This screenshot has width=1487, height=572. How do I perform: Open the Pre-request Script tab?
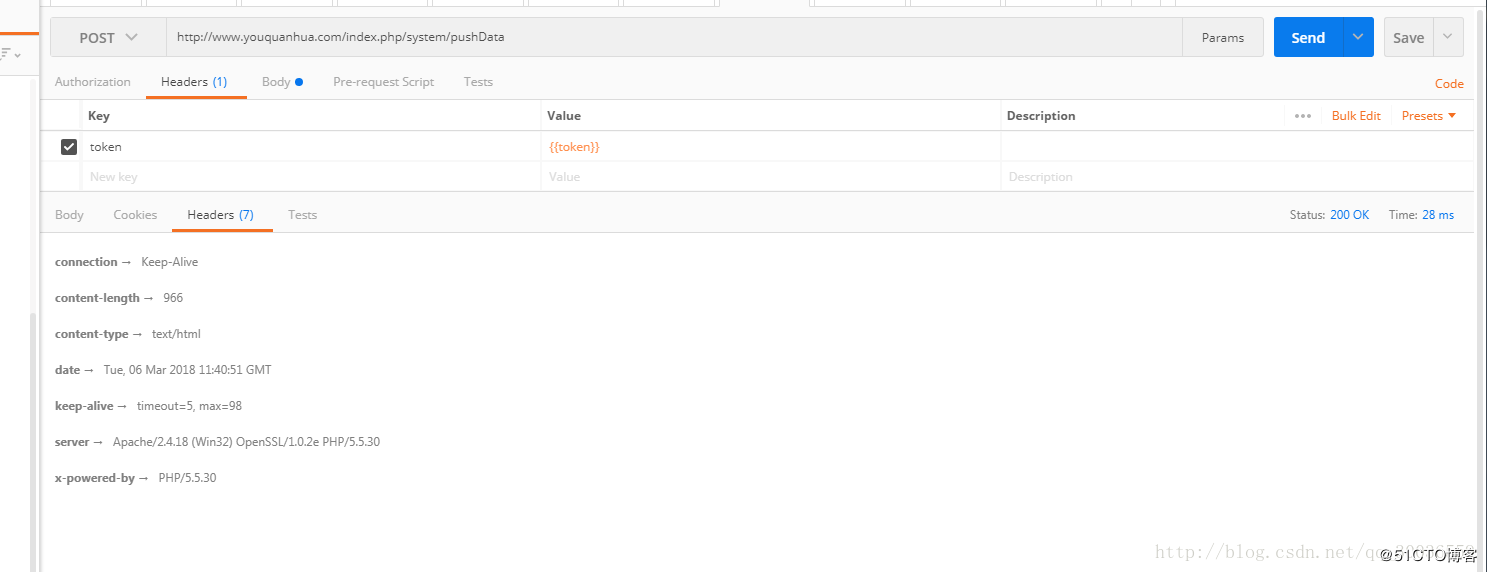coord(384,82)
